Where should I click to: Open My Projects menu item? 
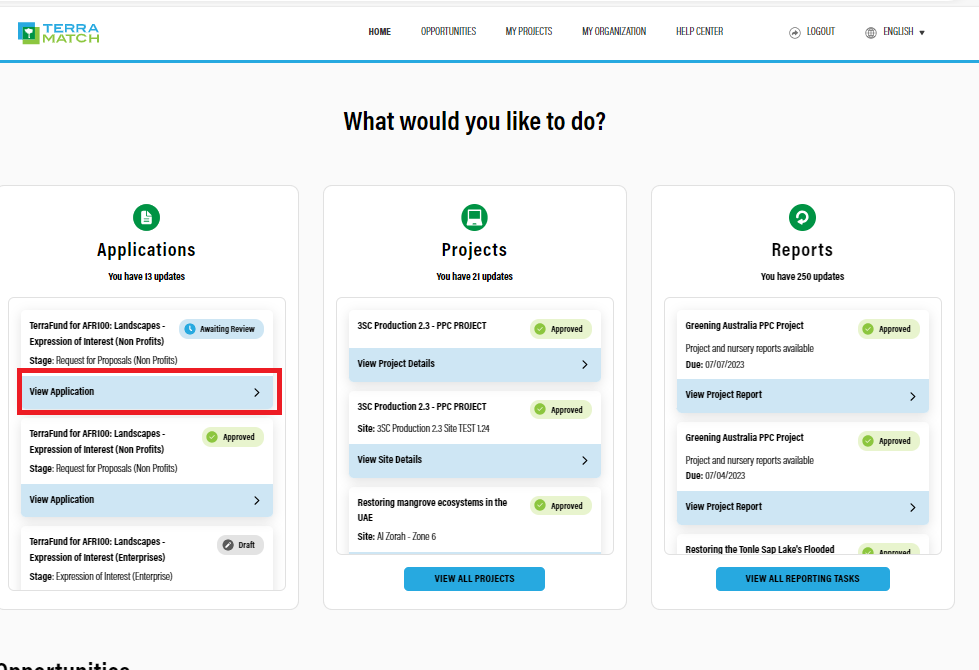528,32
